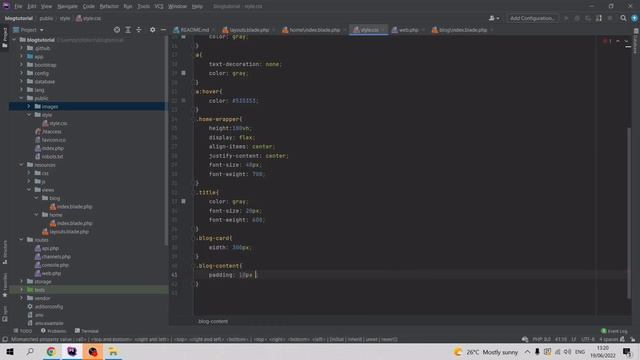
Task: Open the VCS menu
Action: tap(159, 7)
